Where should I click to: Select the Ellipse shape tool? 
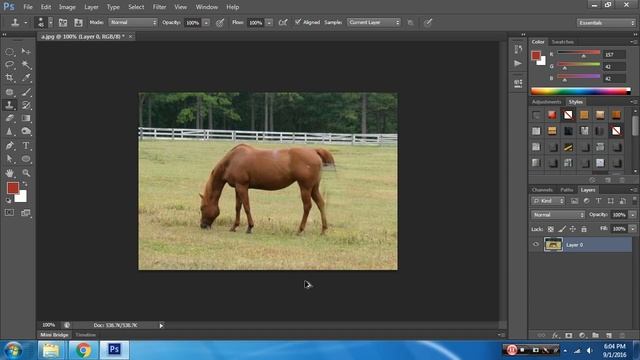click(26, 159)
